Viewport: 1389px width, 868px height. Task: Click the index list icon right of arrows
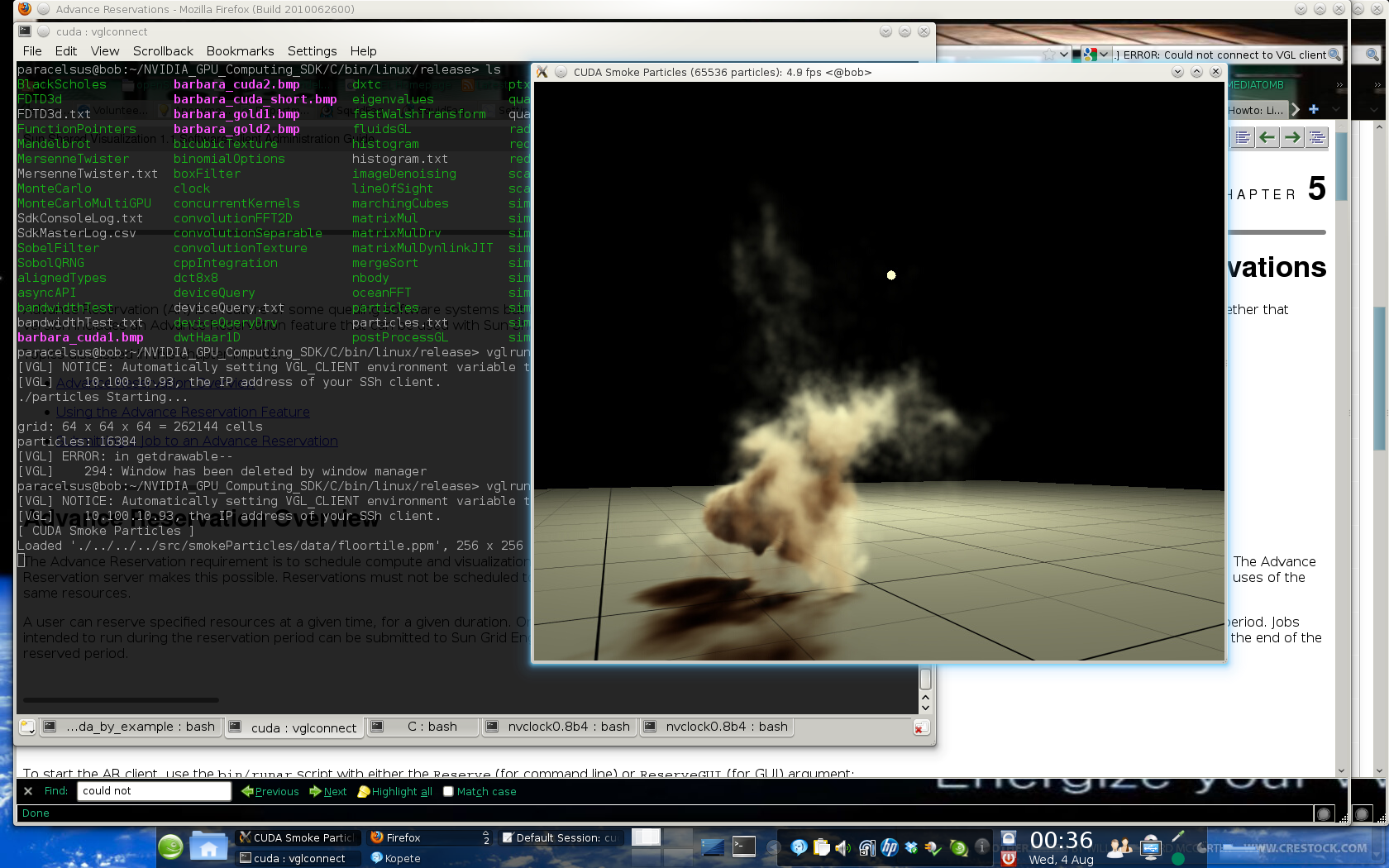pos(1317,137)
